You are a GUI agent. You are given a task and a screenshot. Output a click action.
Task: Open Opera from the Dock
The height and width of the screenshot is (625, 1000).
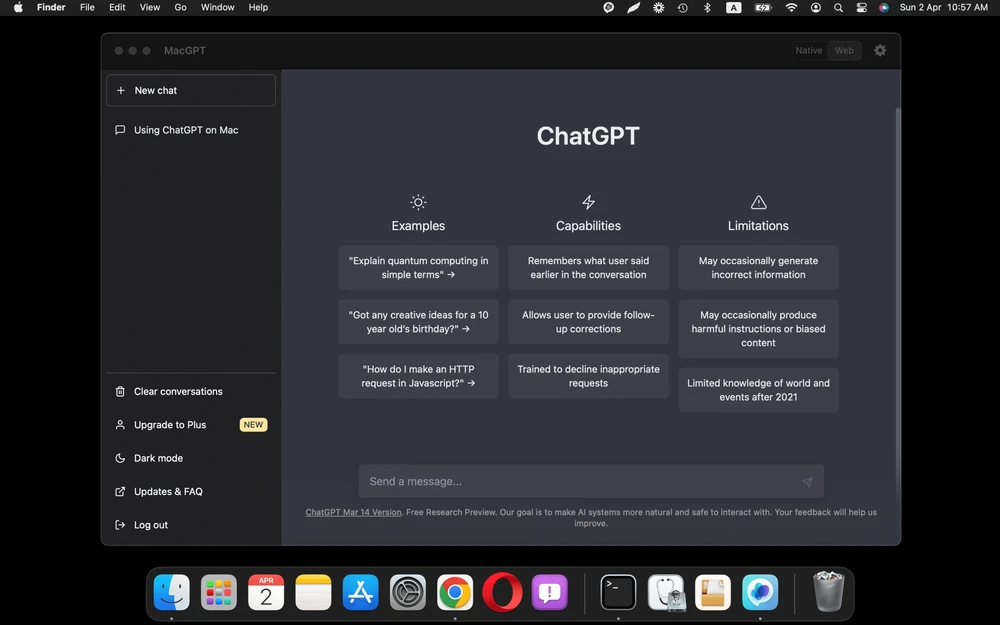(502, 592)
